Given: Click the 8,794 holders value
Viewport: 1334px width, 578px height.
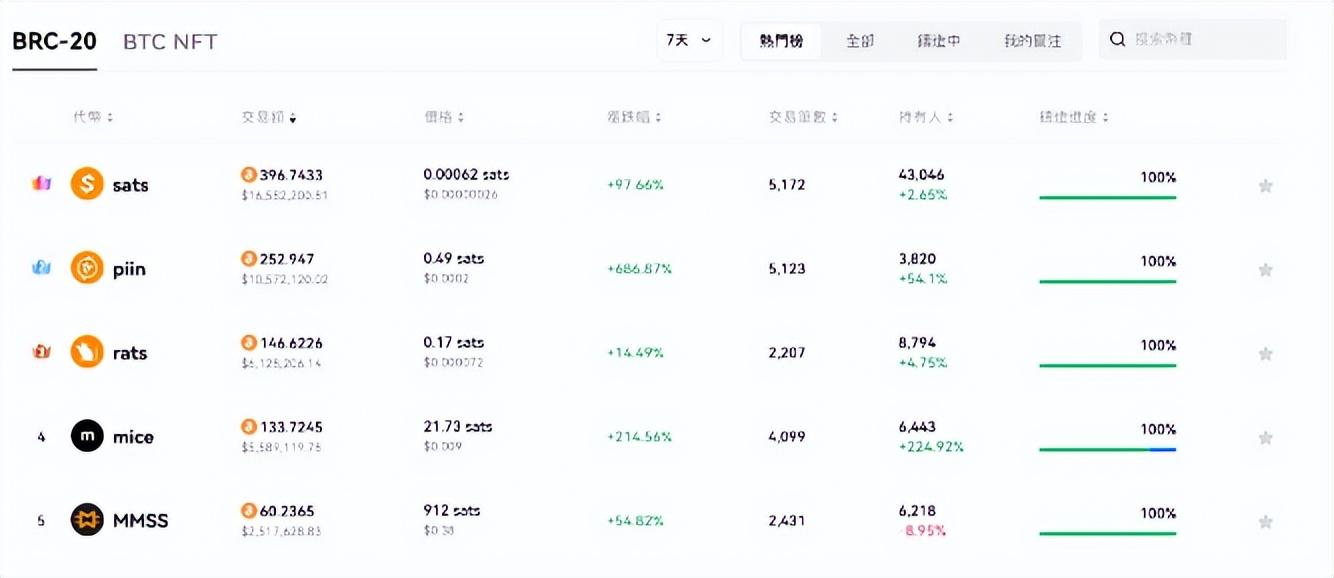Looking at the screenshot, I should click(917, 343).
